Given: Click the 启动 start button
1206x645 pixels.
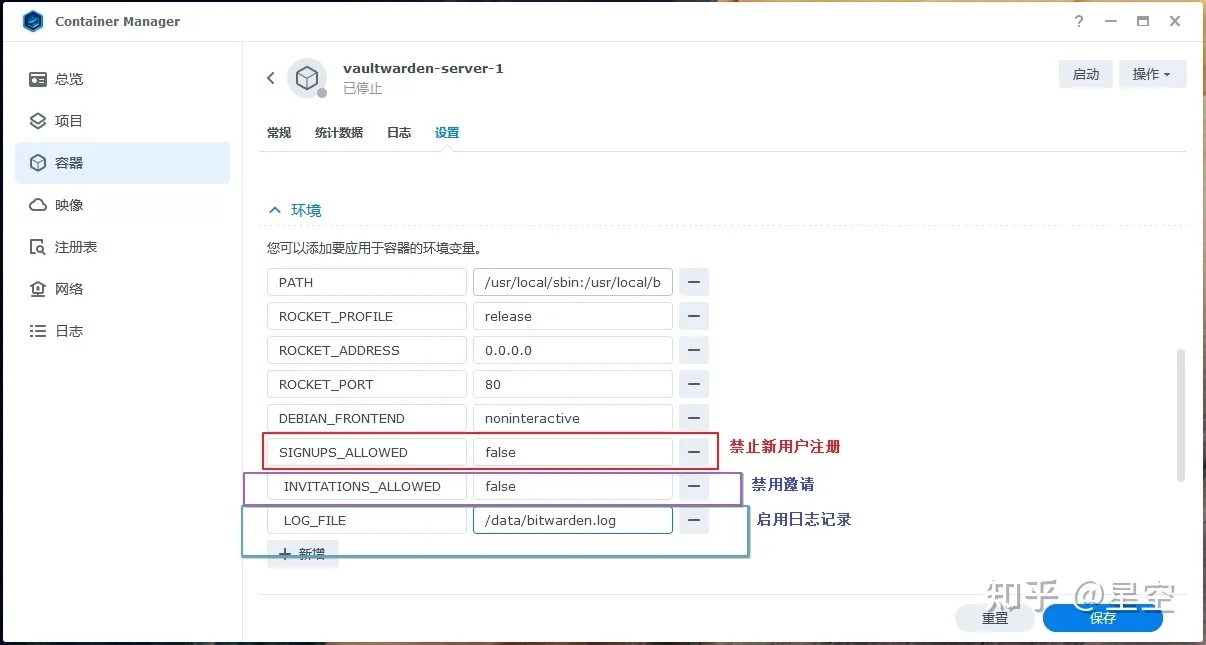Looking at the screenshot, I should pos(1085,74).
